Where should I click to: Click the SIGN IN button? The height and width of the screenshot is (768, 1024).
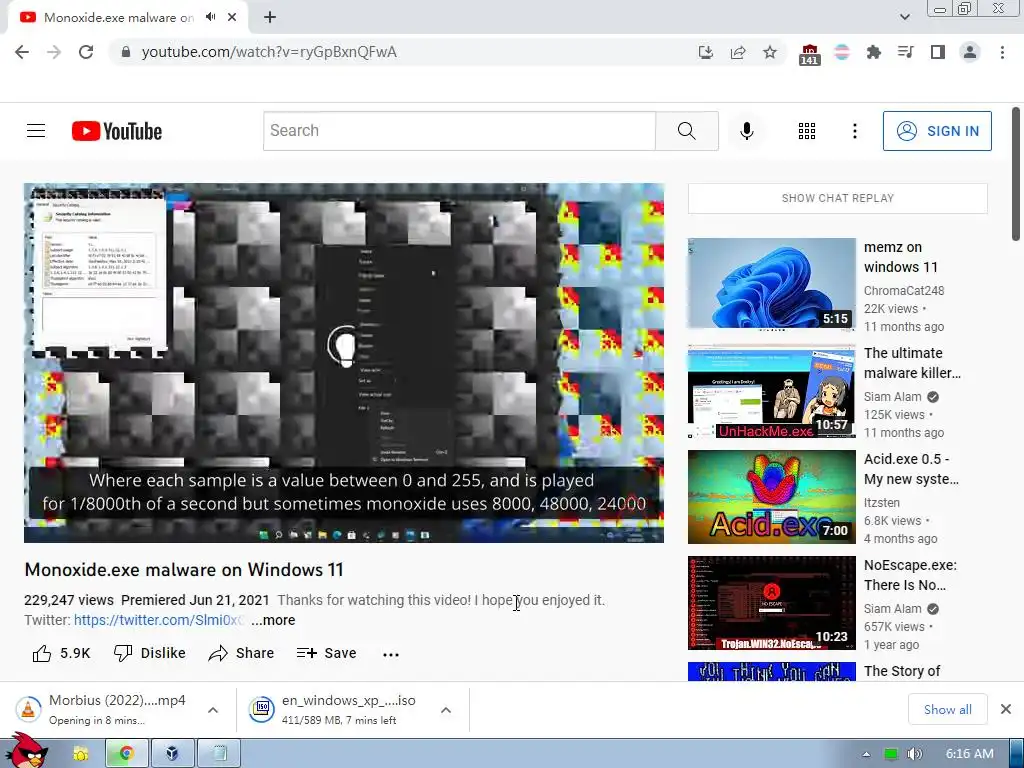click(x=937, y=131)
